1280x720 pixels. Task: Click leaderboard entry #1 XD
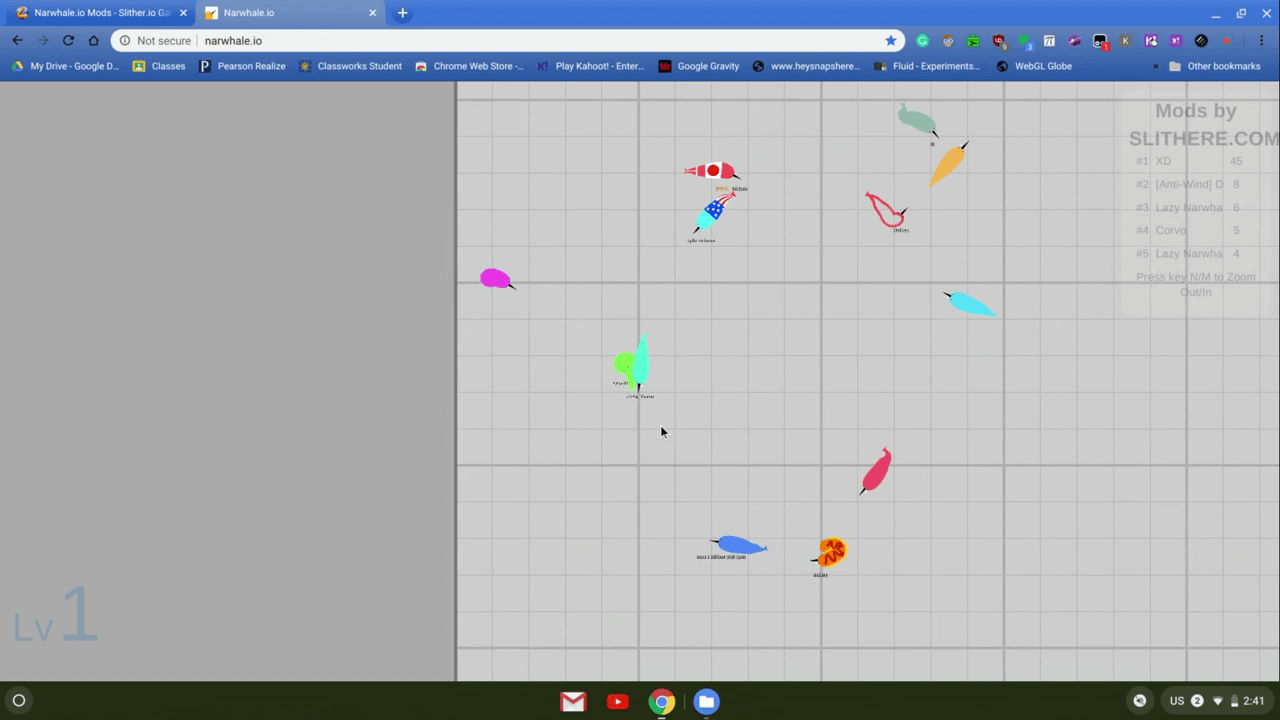1189,161
